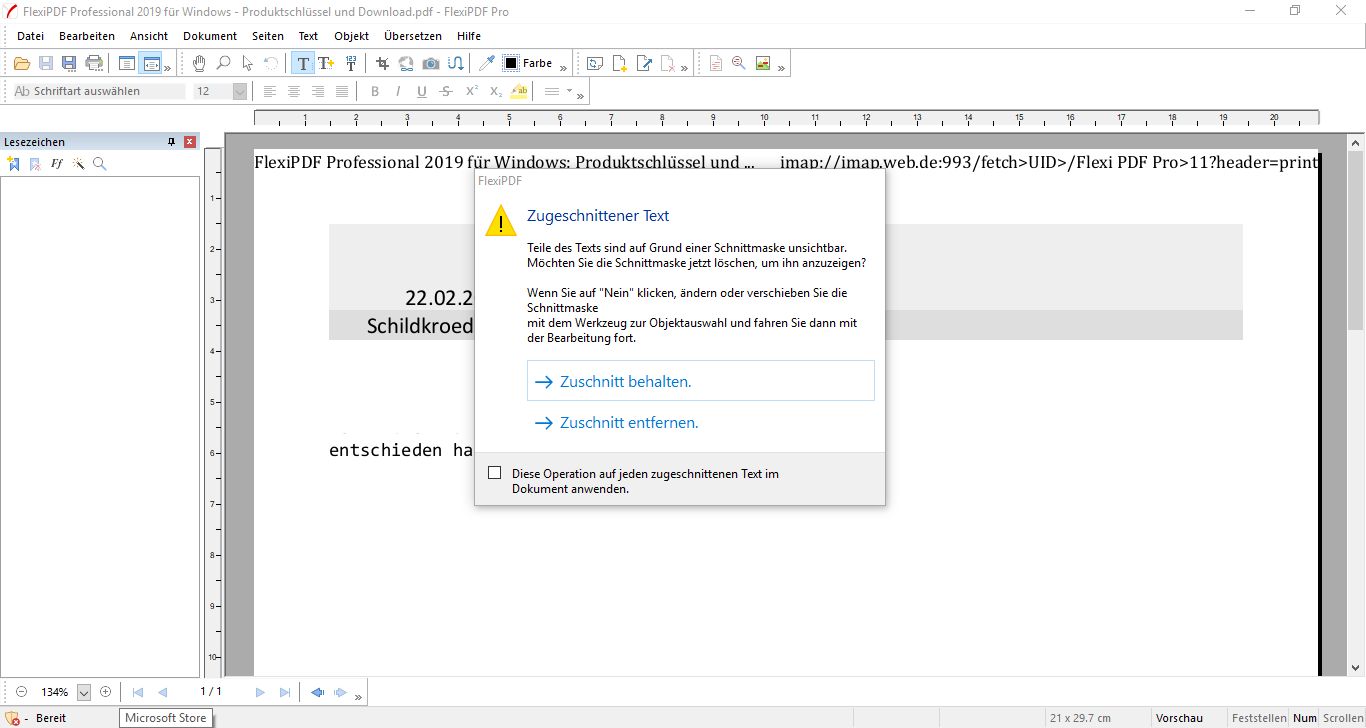
Task: Click the crop tool icon
Action: point(382,63)
